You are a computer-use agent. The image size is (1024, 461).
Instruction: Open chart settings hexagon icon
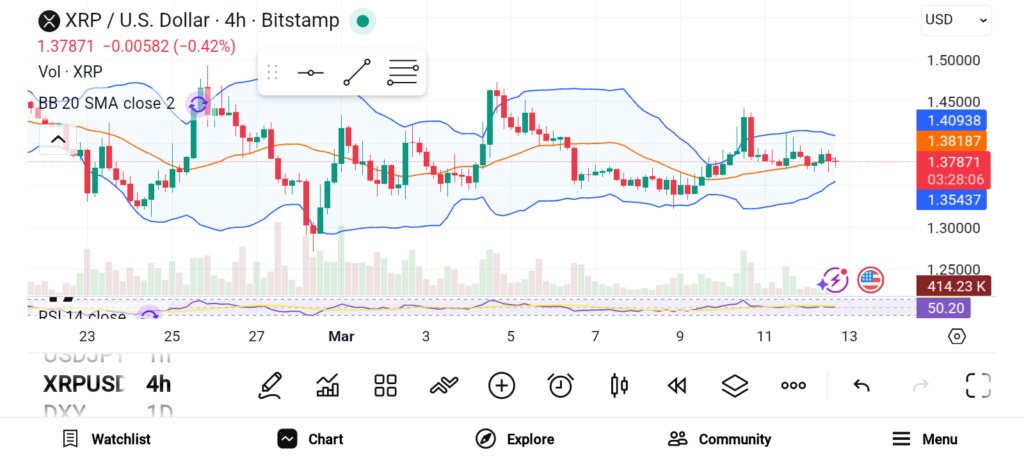tap(956, 336)
